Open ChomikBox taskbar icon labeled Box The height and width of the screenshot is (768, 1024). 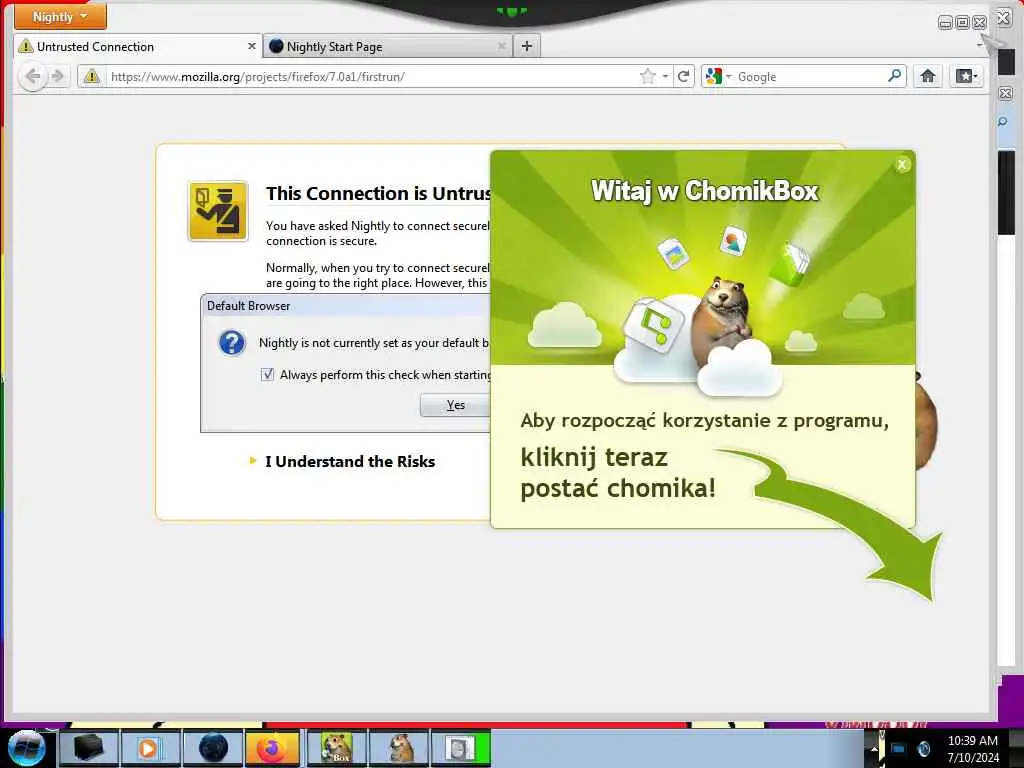click(336, 748)
